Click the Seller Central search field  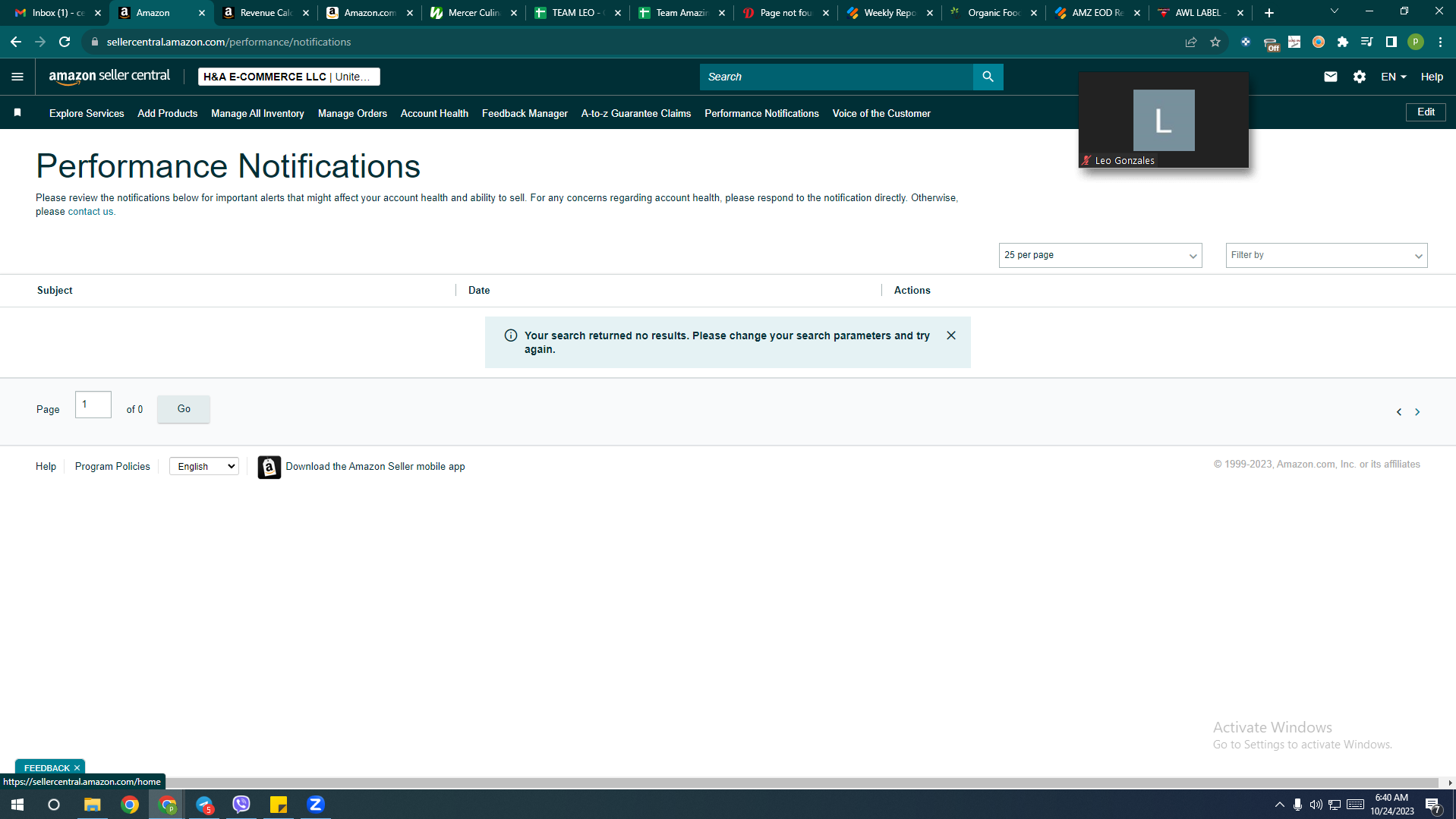tap(837, 77)
